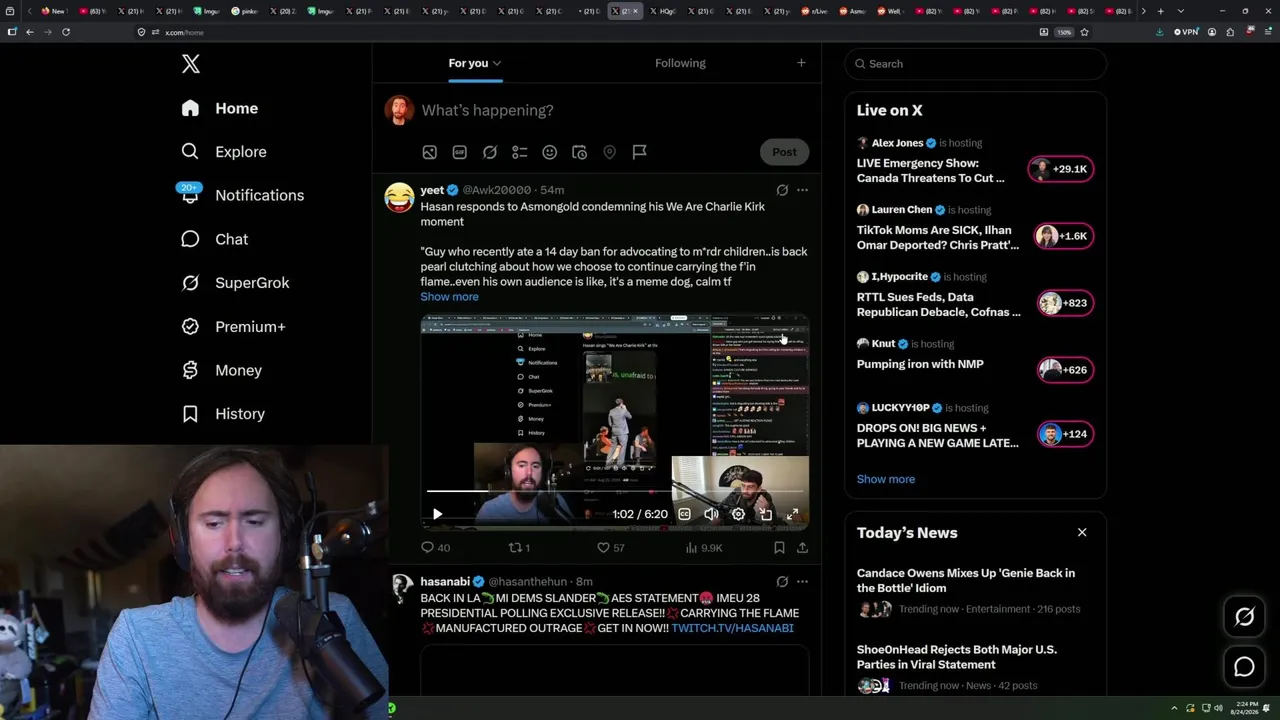The image size is (1280, 720).
Task: Repost yeet's post
Action: point(520,548)
